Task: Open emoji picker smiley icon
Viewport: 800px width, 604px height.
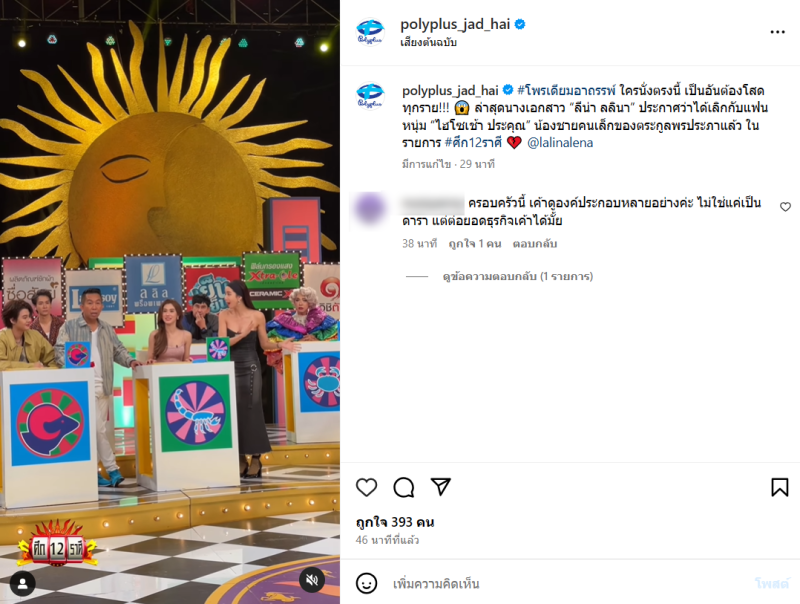Action: click(366, 584)
